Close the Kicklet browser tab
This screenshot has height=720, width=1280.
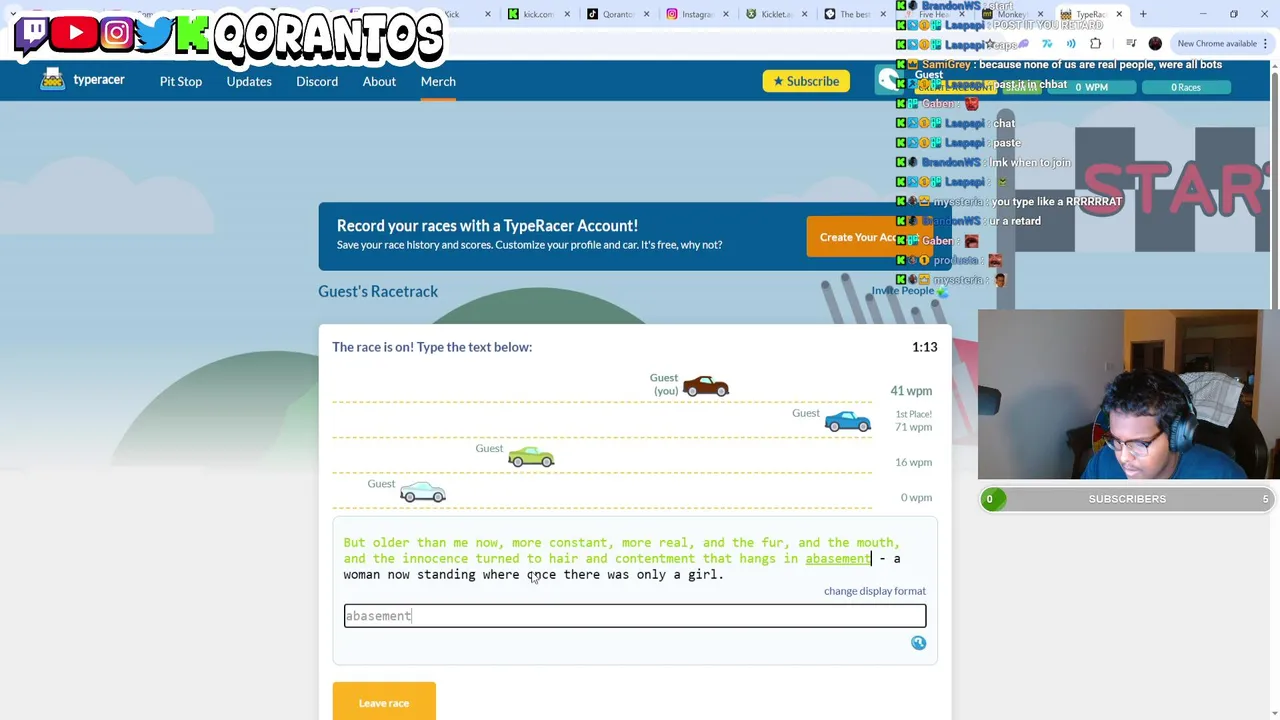(805, 14)
